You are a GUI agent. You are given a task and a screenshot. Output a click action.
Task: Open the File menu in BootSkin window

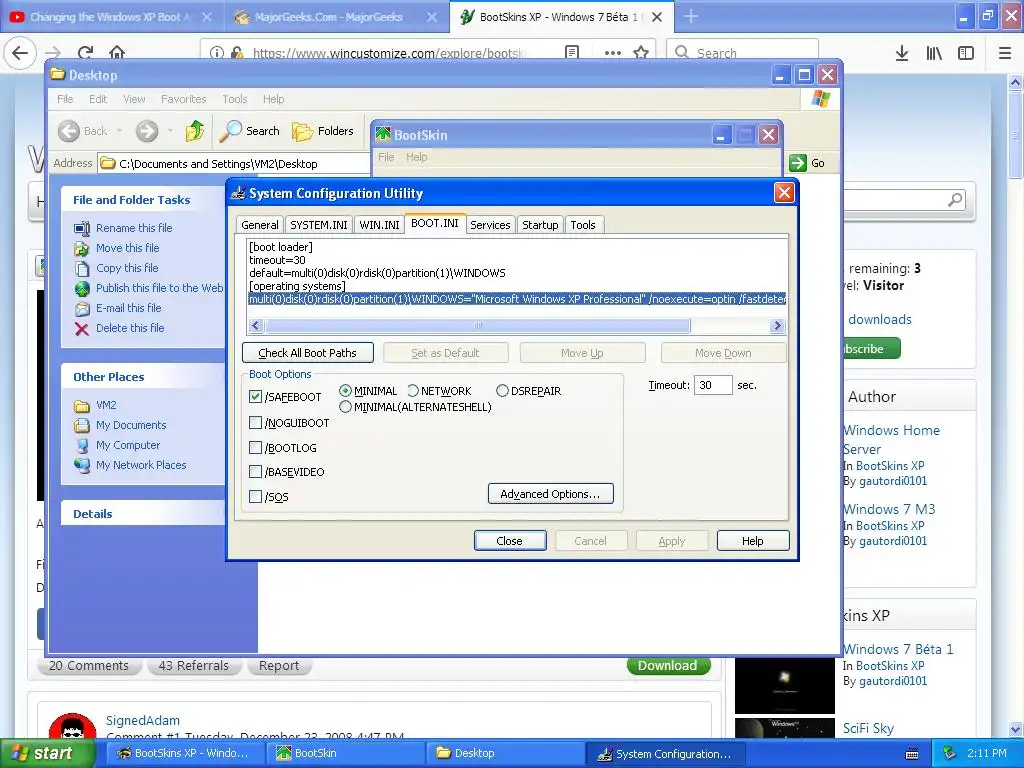[386, 157]
